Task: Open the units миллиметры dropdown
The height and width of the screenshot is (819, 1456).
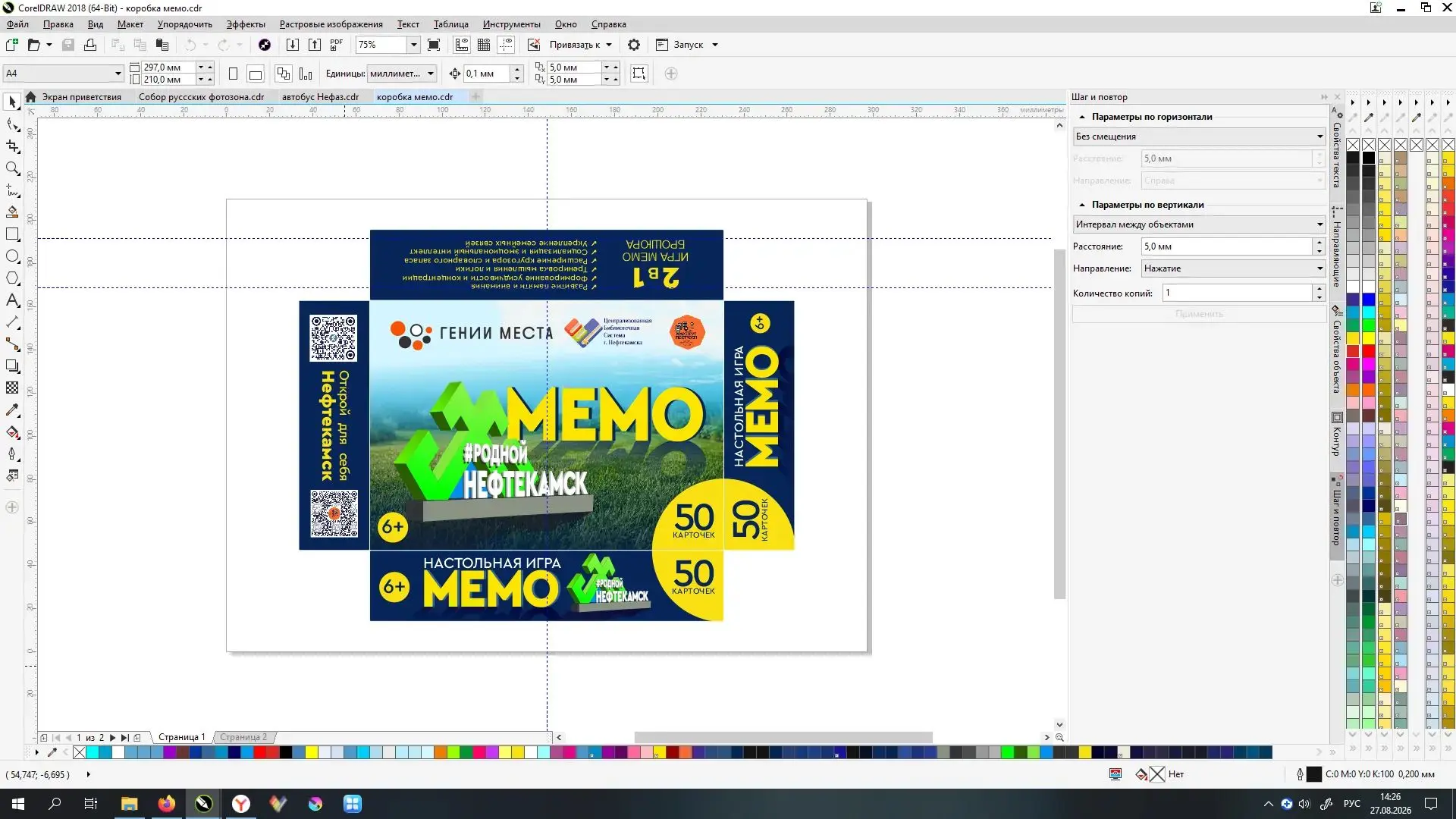Action: click(430, 74)
